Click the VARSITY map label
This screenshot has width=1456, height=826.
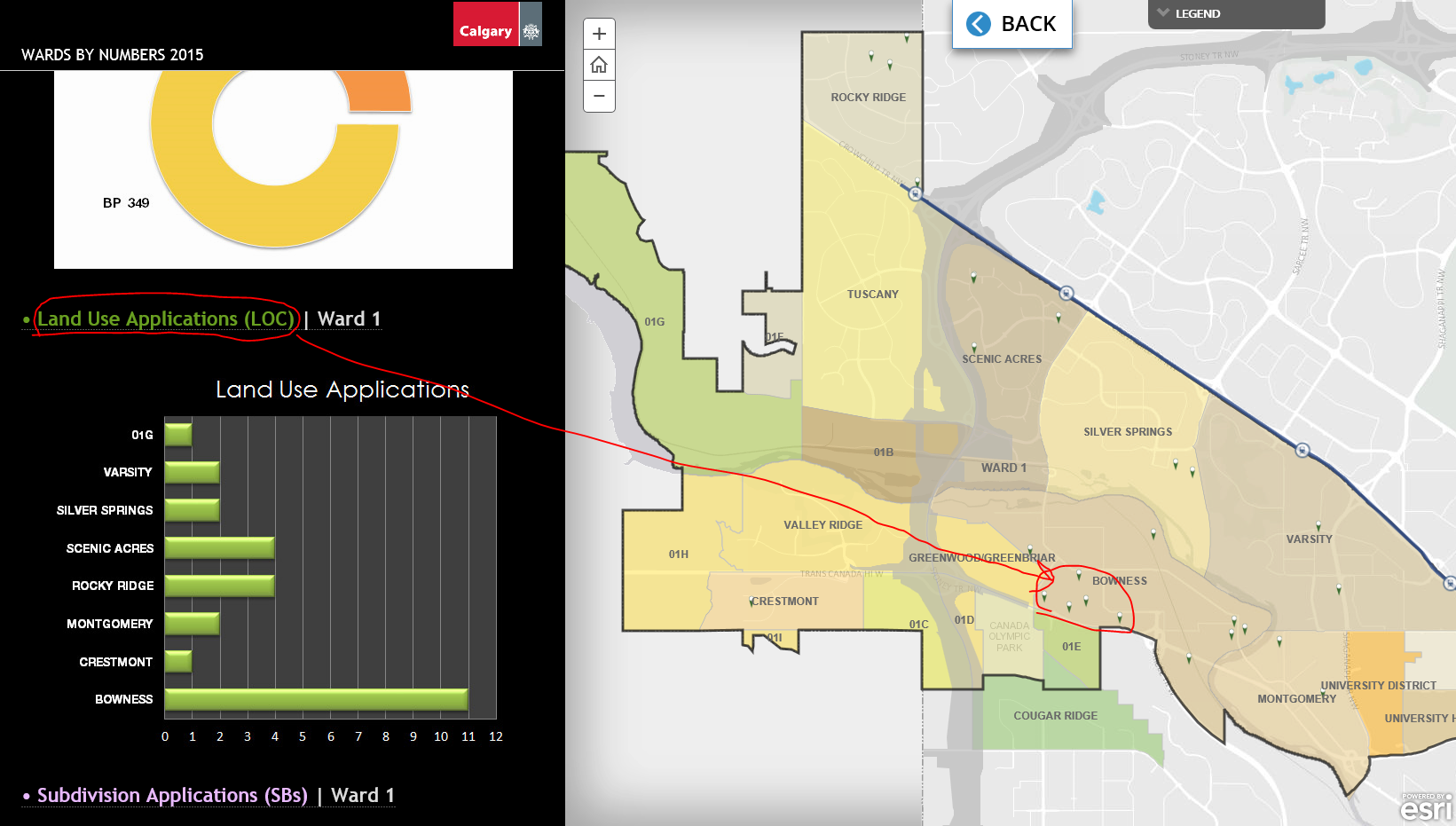tap(1310, 539)
